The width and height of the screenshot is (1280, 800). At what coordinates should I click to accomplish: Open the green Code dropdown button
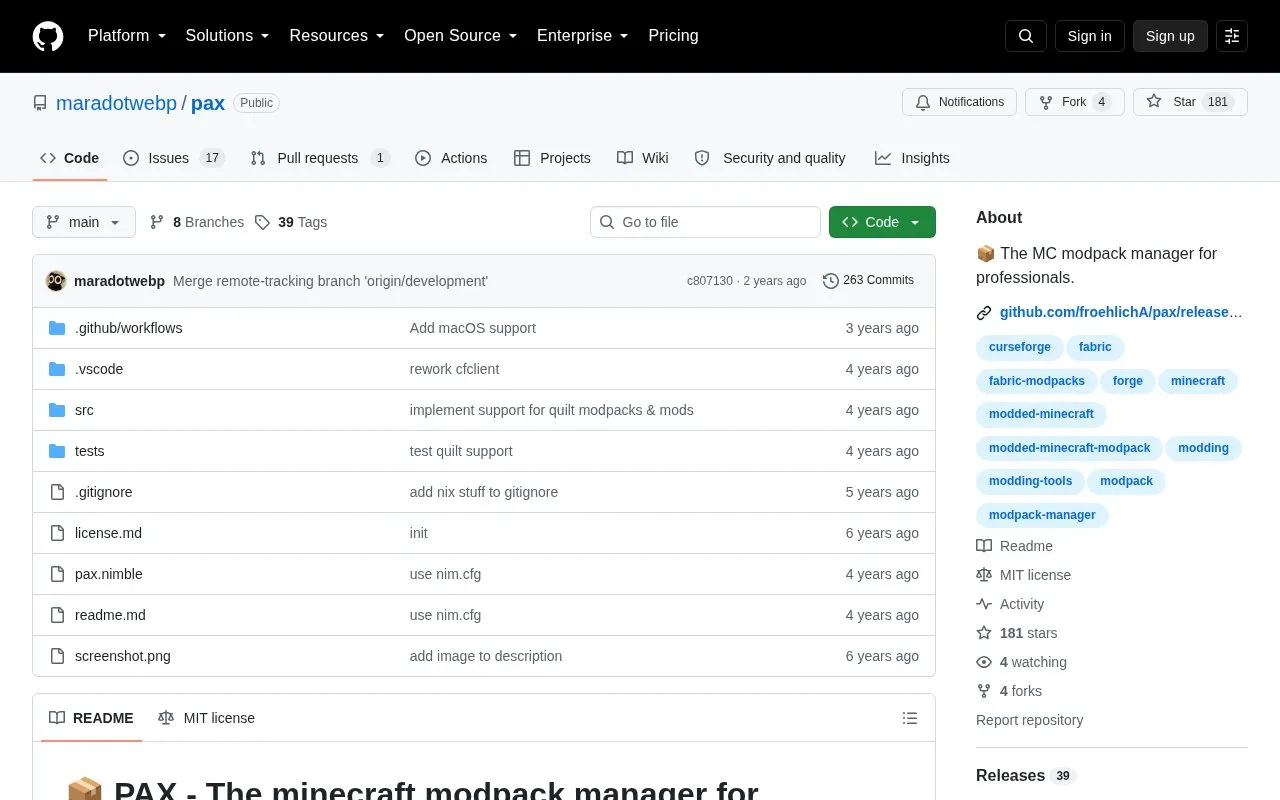pyautogui.click(x=882, y=222)
